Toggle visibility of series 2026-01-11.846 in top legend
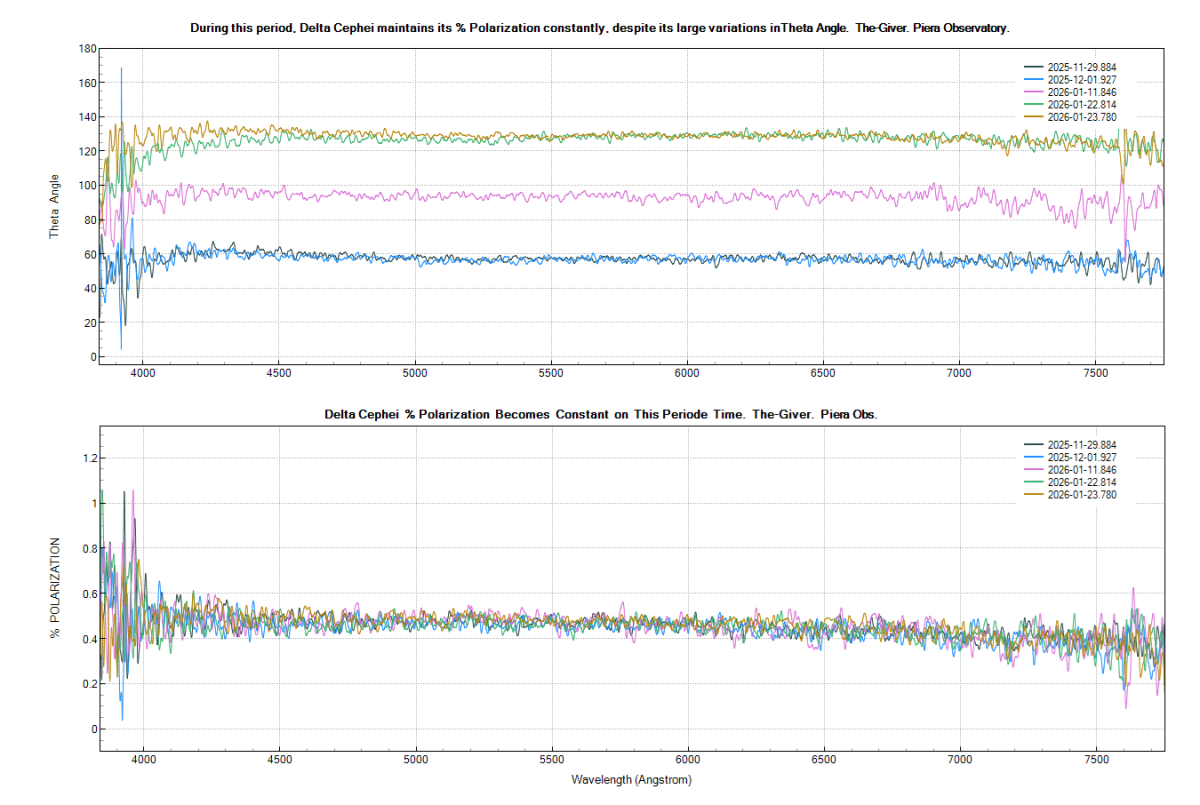 [x=1083, y=91]
